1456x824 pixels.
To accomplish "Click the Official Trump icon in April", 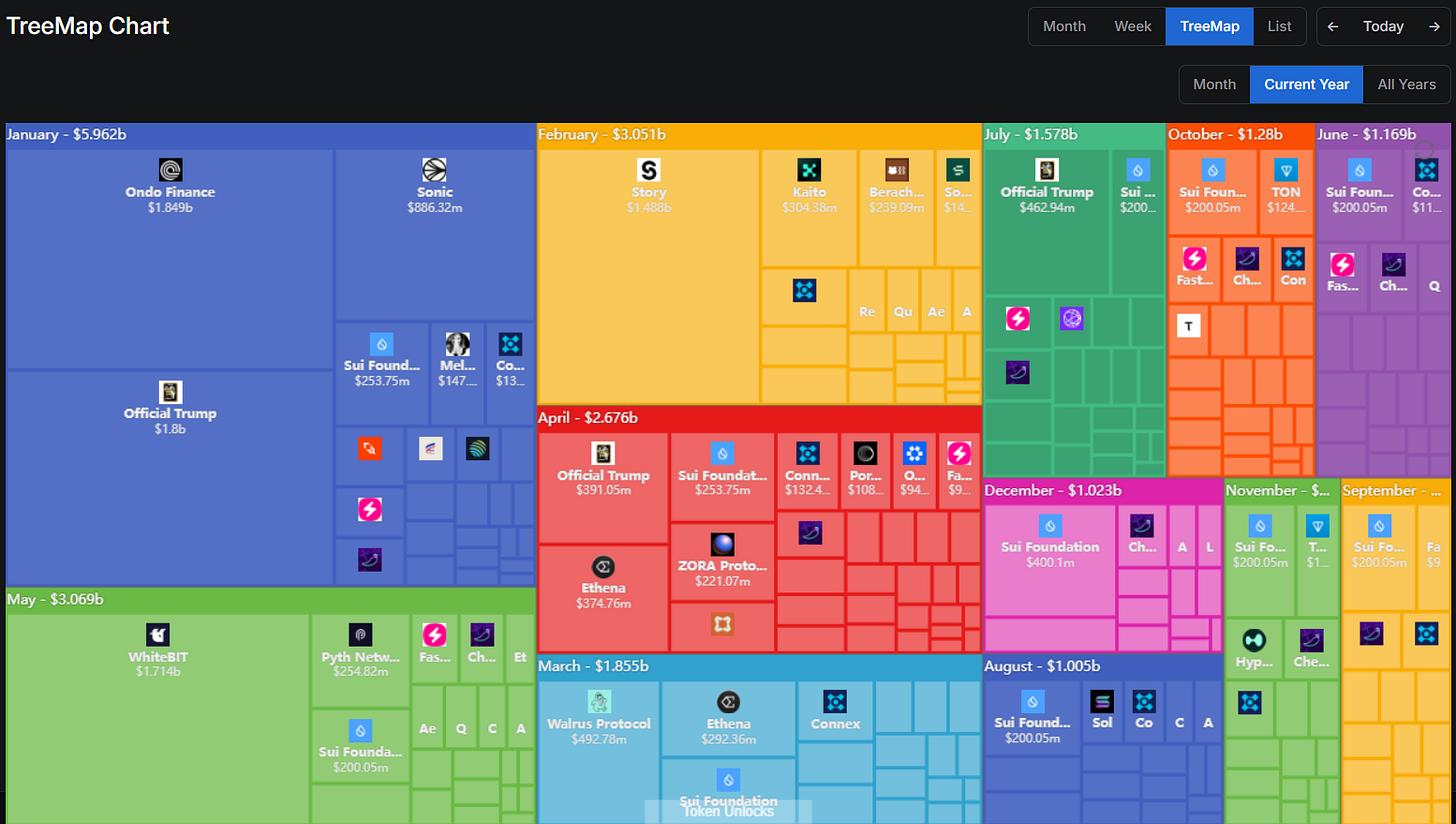I will click(x=603, y=453).
